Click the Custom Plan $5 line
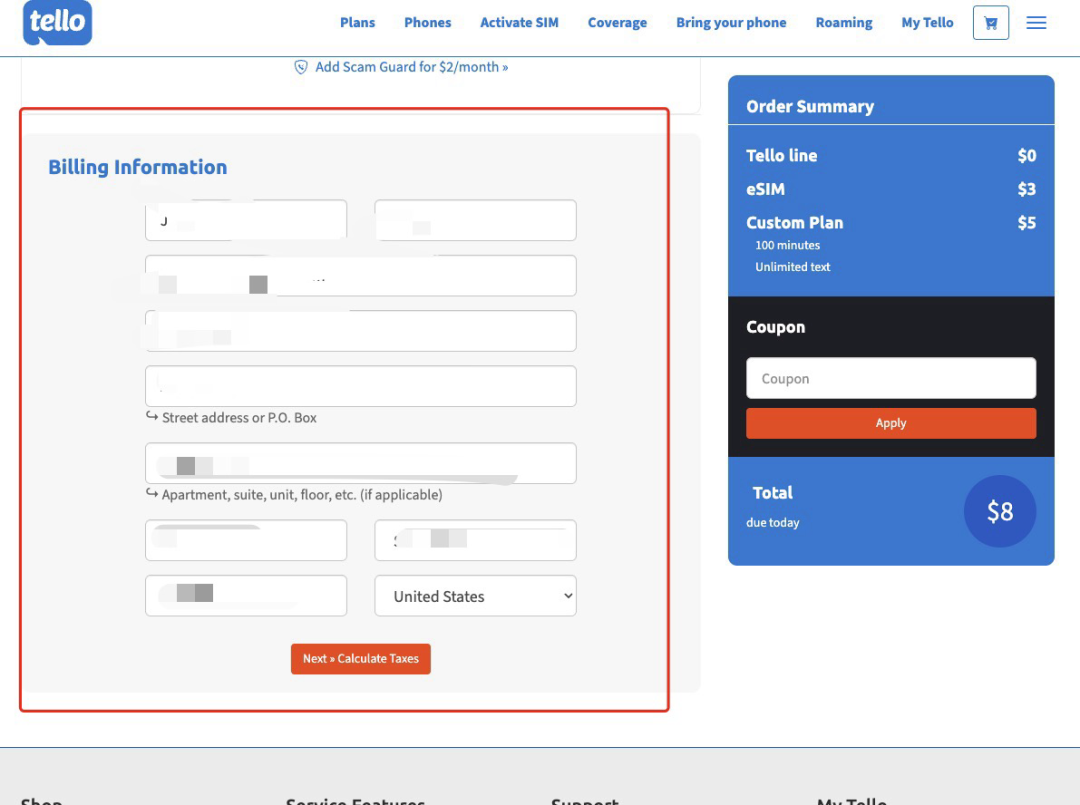The image size is (1080, 805). [891, 223]
